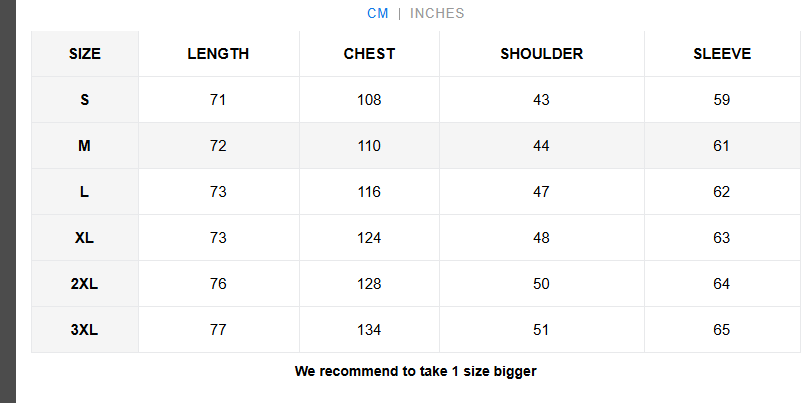Select the L size row label
Viewport: 811px width, 403px height.
tap(85, 192)
